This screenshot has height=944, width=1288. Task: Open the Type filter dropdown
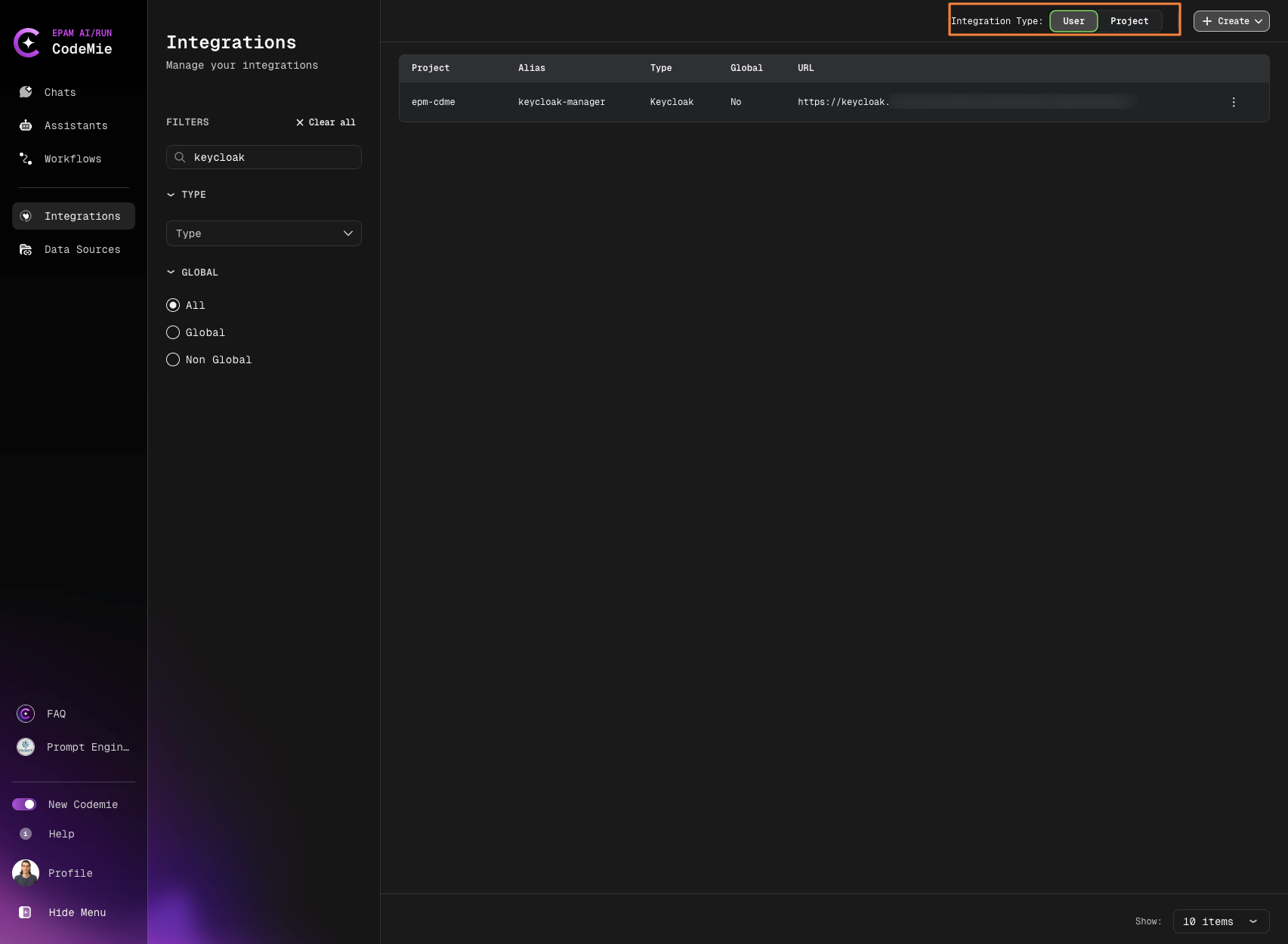[x=263, y=233]
